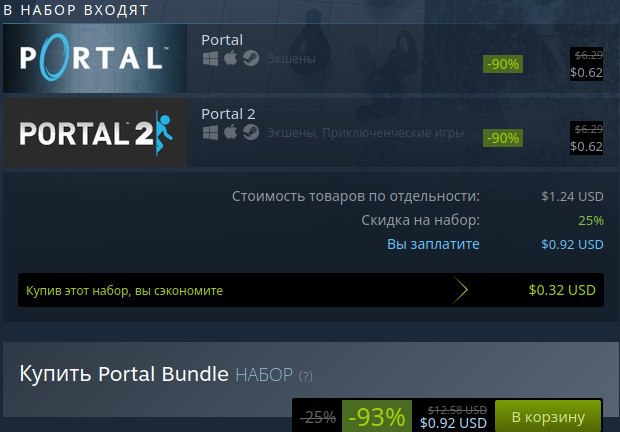Click the -90% discount badge for Portal
620x432 pixels.
click(503, 64)
